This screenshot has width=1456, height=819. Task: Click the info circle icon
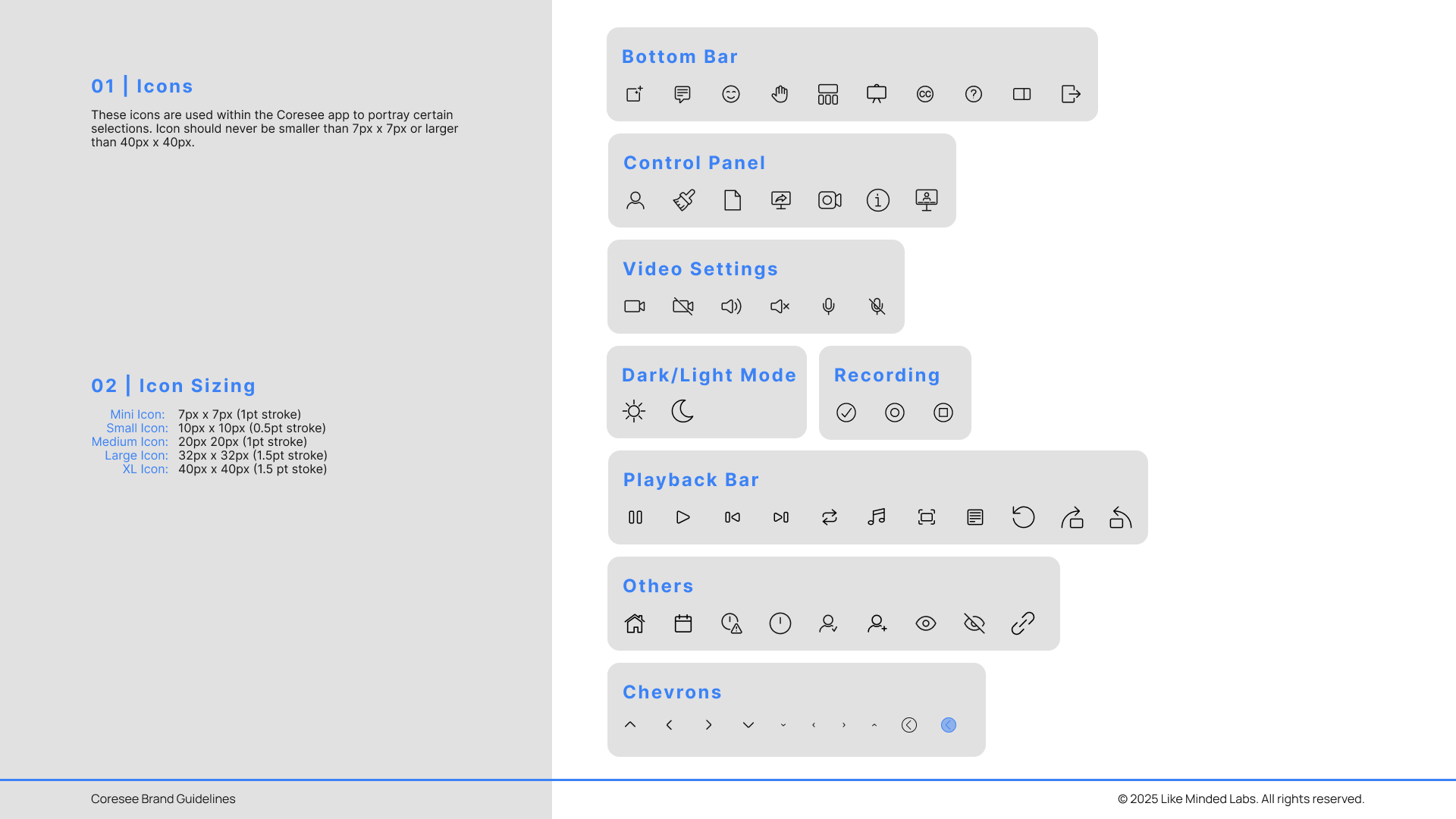pyautogui.click(x=878, y=200)
